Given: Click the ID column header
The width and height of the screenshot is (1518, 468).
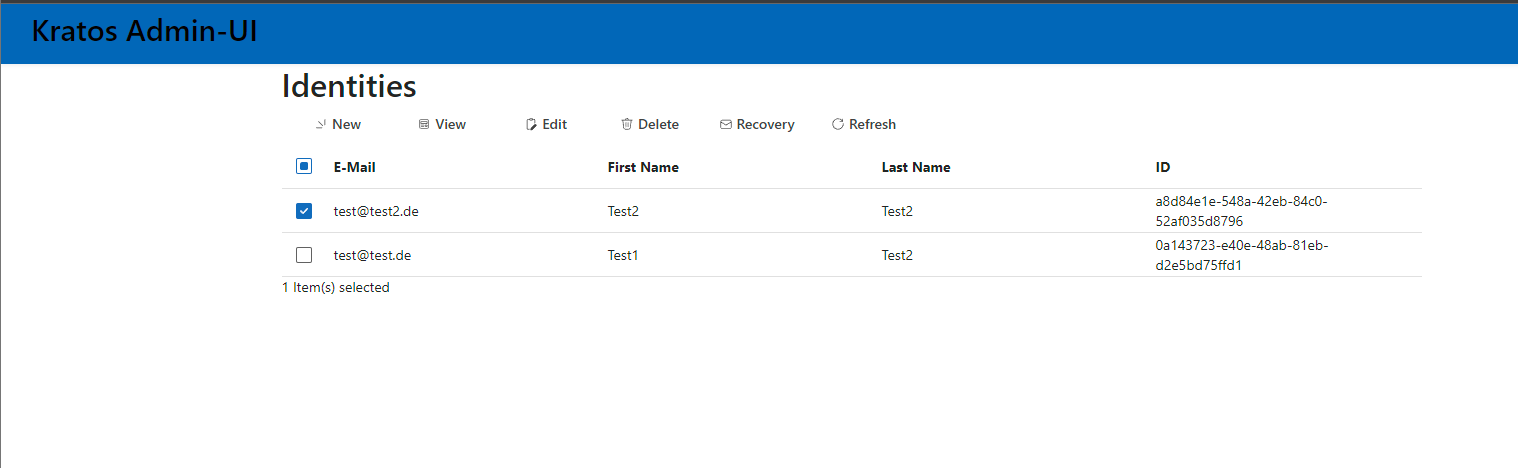Looking at the screenshot, I should click(x=1163, y=167).
